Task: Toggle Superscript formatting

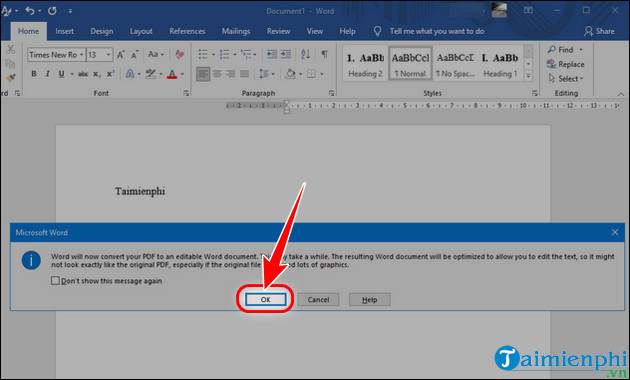Action: pyautogui.click(x=110, y=74)
